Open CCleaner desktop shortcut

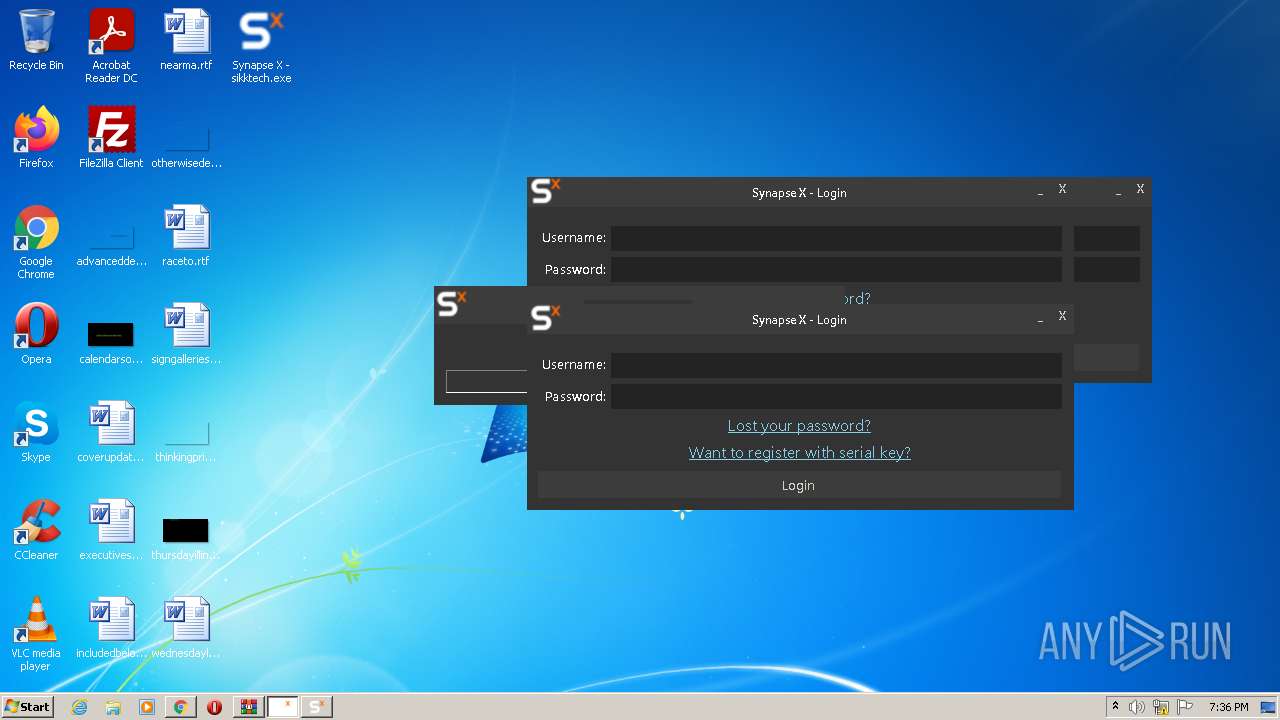(x=36, y=530)
